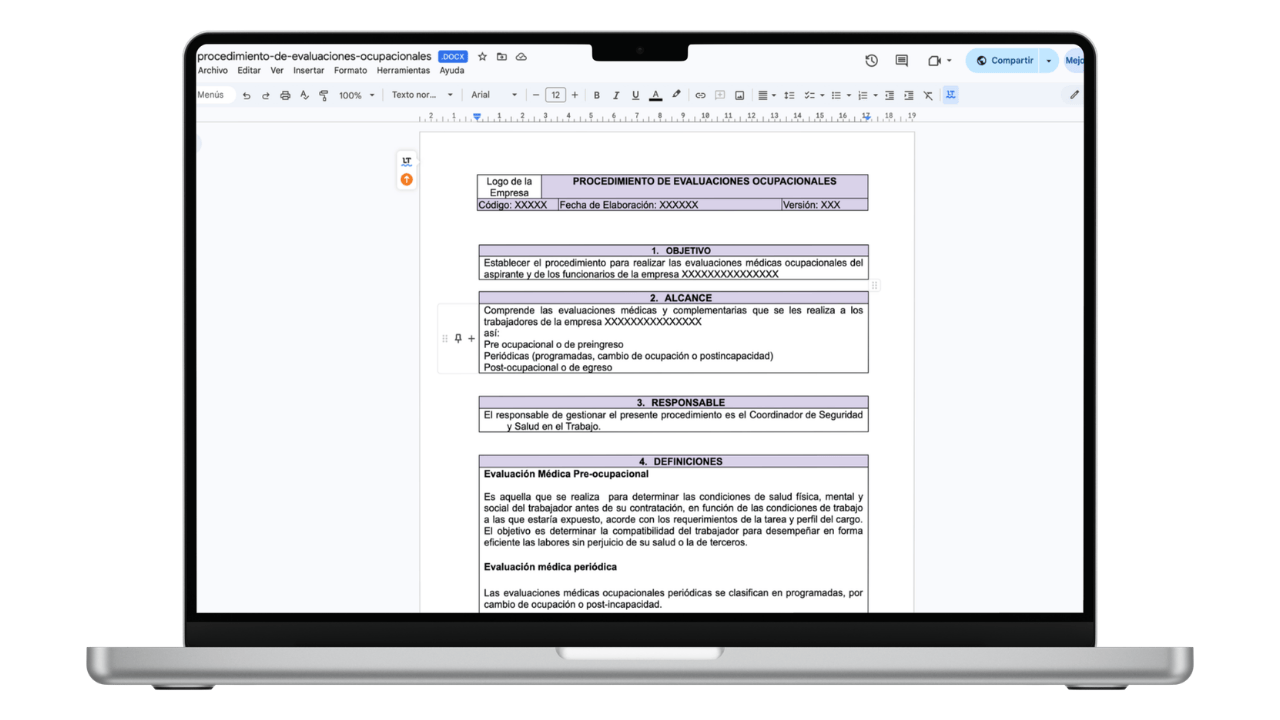This screenshot has height=720, width=1280.
Task: Open all comments panel icon
Action: (900, 60)
